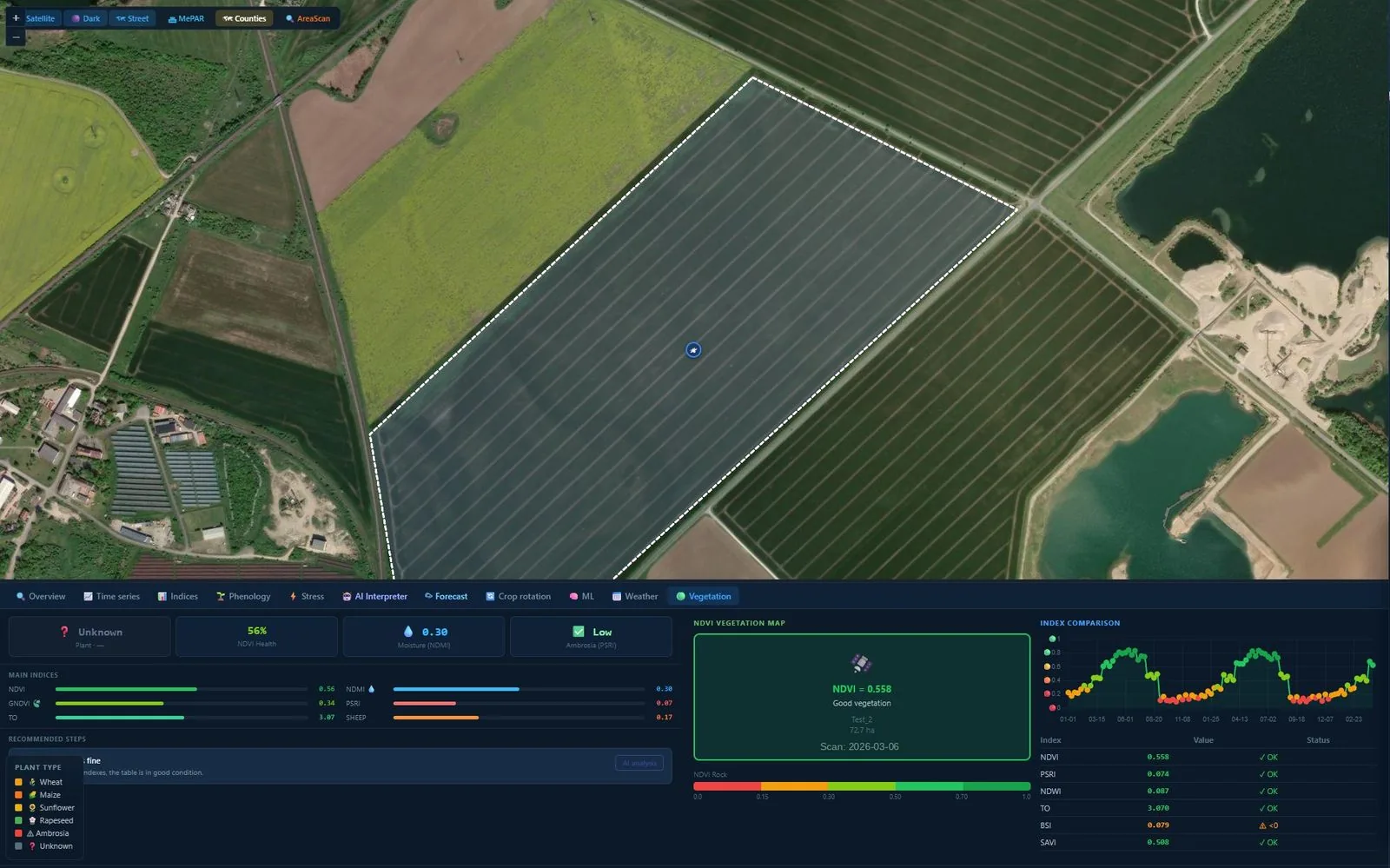Click the Rapeseed legend icon
This screenshot has height=868, width=1390.
tap(32, 820)
